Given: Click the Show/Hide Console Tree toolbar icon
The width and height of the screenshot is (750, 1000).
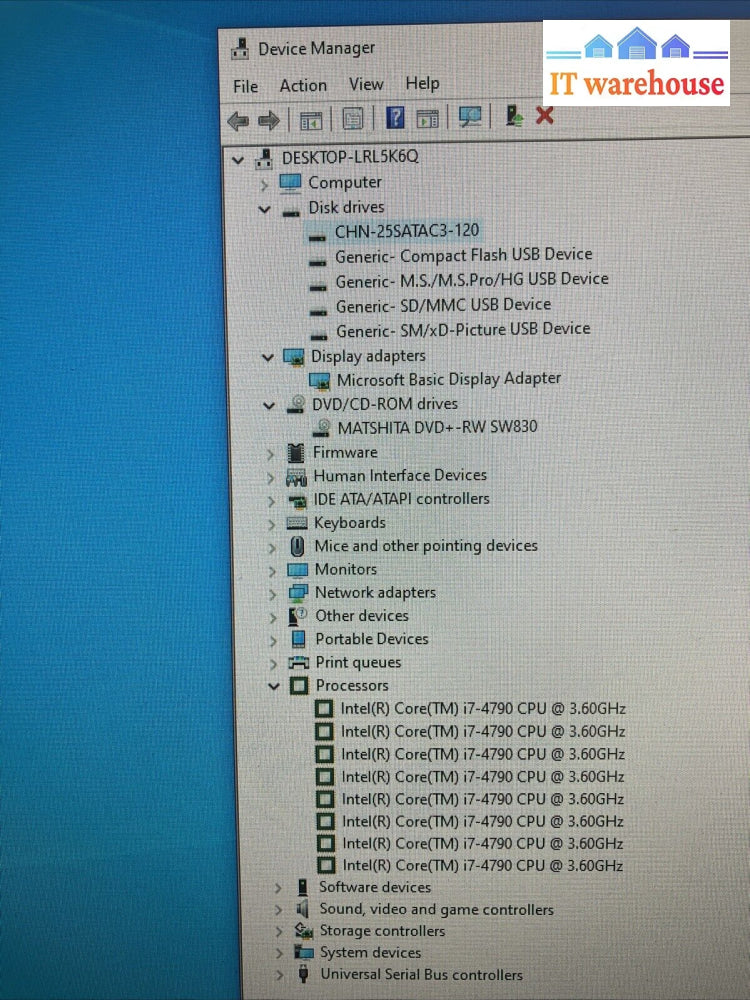Looking at the screenshot, I should (x=310, y=120).
